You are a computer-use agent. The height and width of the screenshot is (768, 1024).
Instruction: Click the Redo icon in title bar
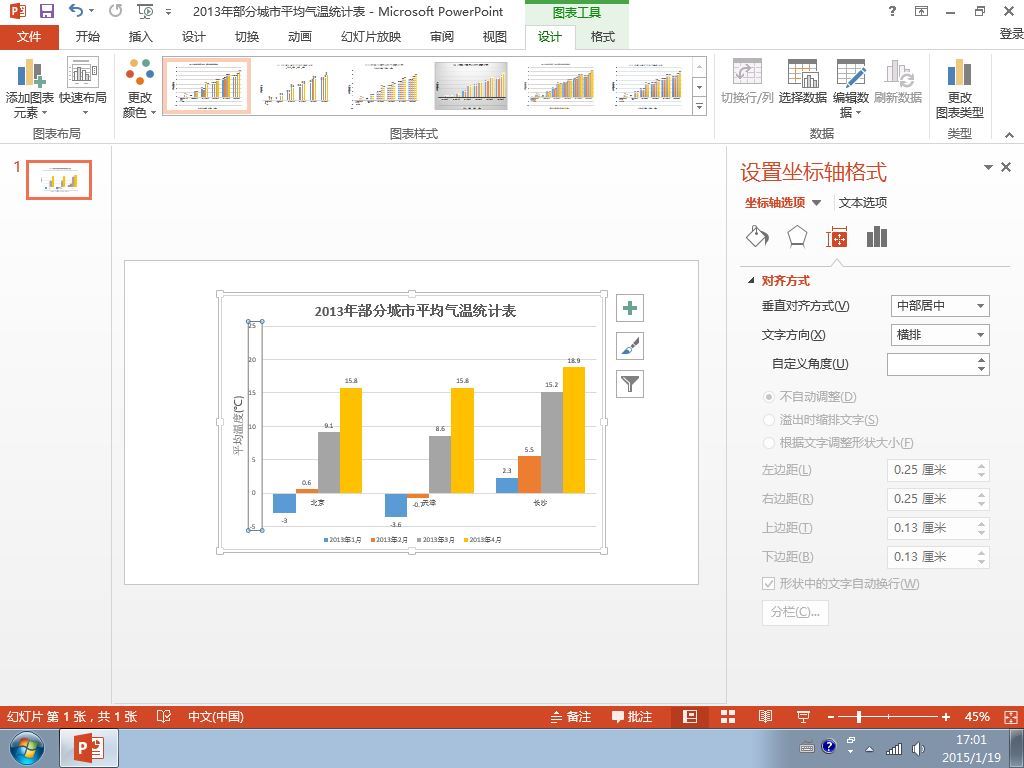(115, 11)
